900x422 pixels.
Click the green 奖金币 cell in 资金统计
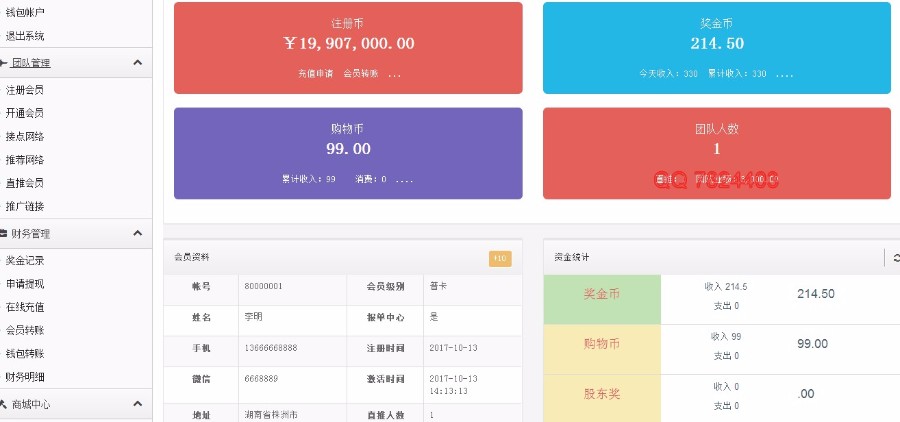tap(602, 295)
